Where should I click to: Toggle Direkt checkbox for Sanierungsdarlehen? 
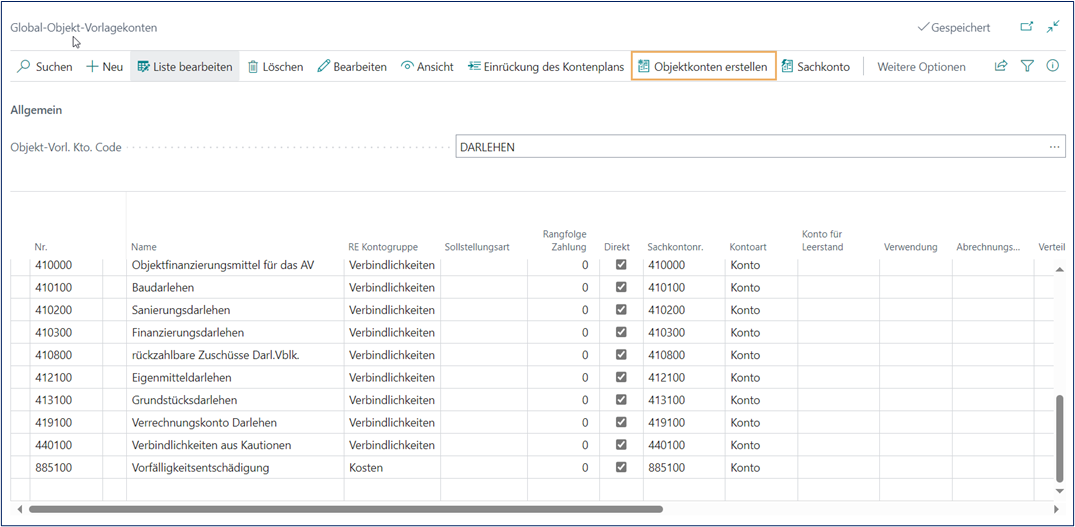pos(621,310)
